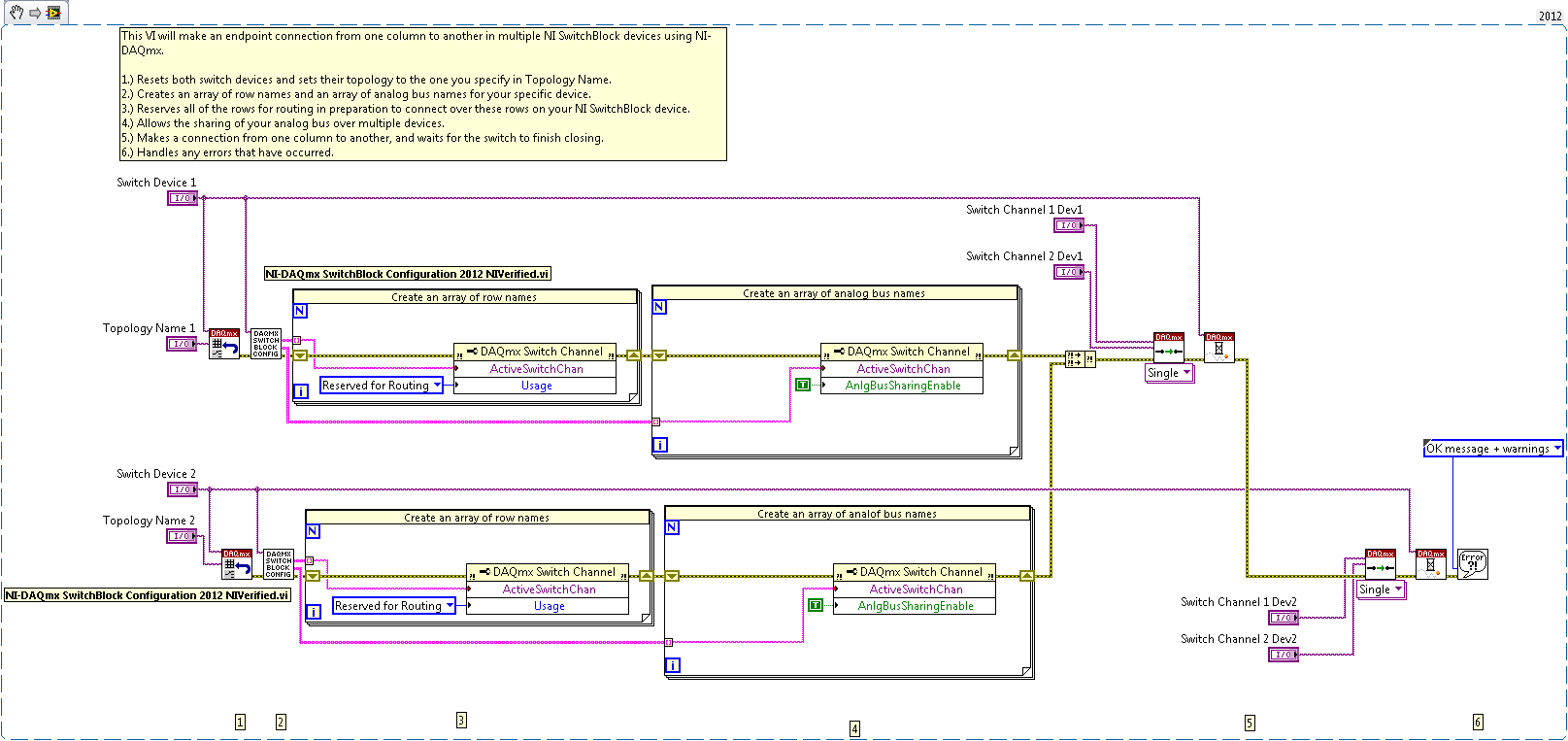The width and height of the screenshot is (1568, 741).
Task: Click the lower NI-DAQmx SwitchBlock Configuration 2012 label
Action: click(x=148, y=595)
